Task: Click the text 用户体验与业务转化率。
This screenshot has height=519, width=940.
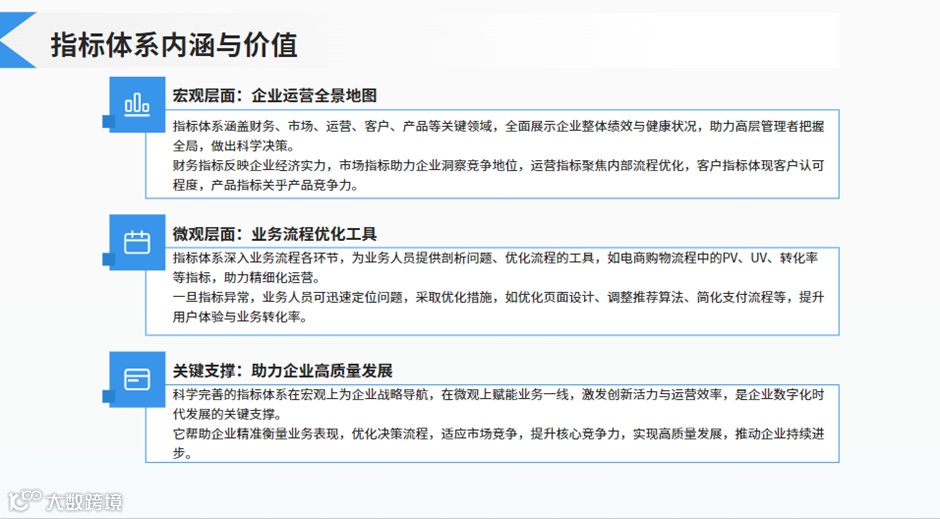Action: coord(240,316)
